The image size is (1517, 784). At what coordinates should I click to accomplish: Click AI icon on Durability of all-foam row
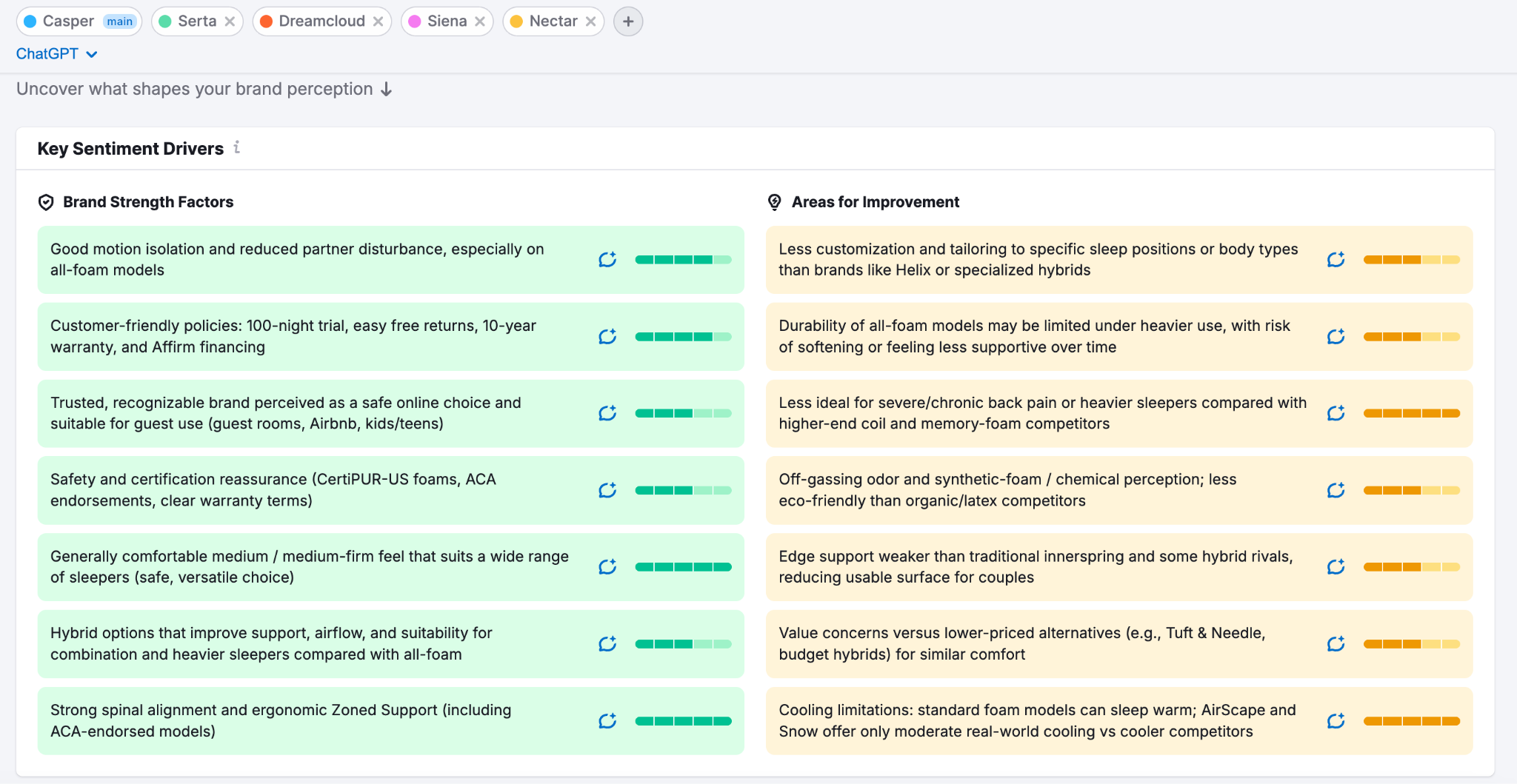pyautogui.click(x=1336, y=337)
